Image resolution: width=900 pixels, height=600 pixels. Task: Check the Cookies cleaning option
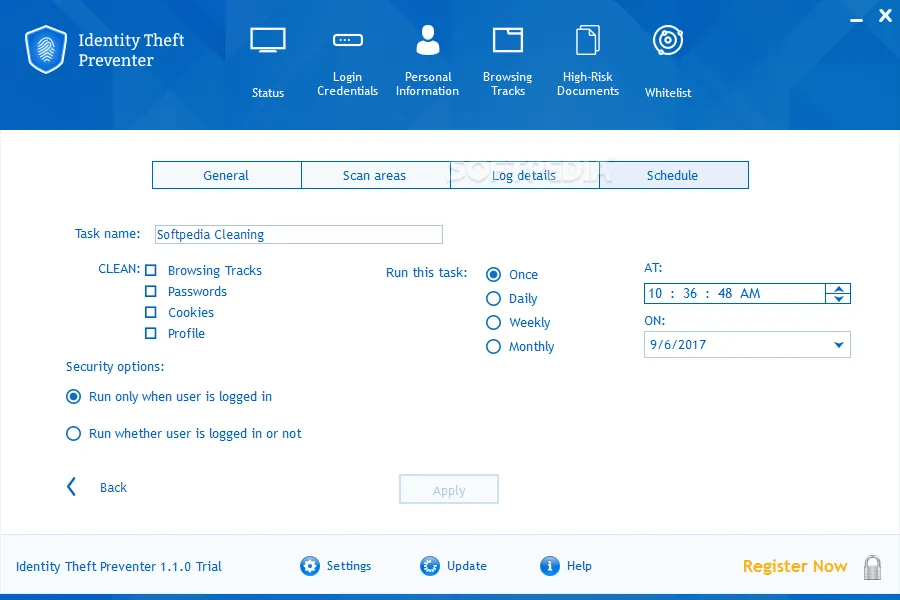[x=151, y=312]
